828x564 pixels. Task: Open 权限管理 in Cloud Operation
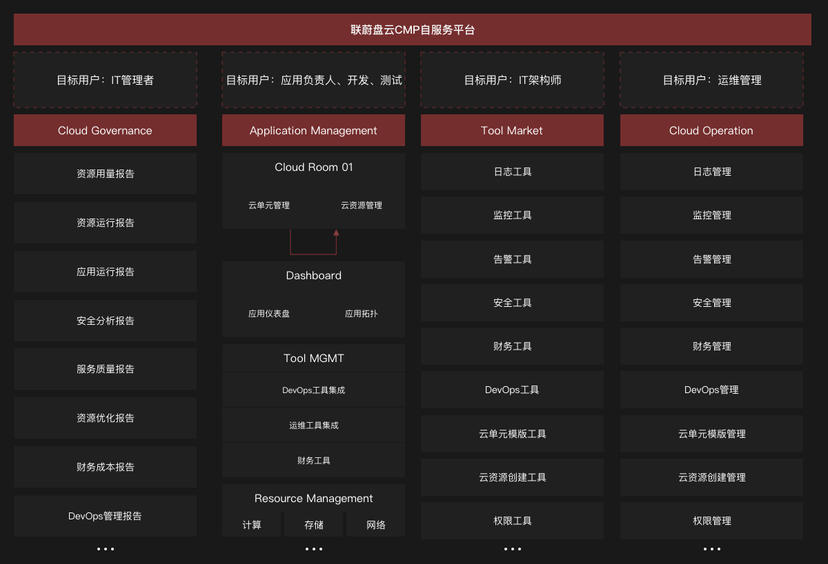pyautogui.click(x=711, y=521)
